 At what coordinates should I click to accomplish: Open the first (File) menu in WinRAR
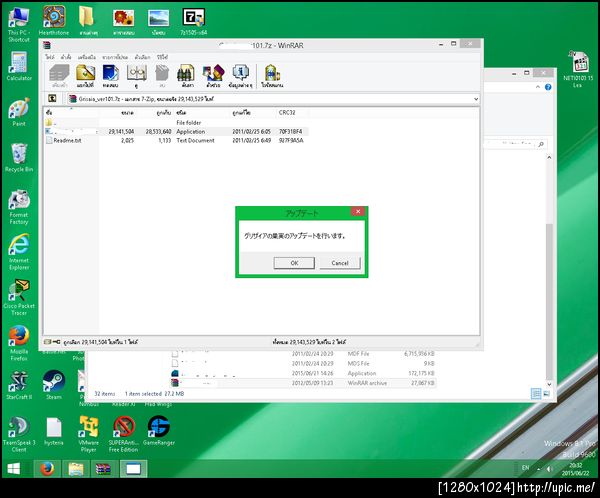(50, 57)
